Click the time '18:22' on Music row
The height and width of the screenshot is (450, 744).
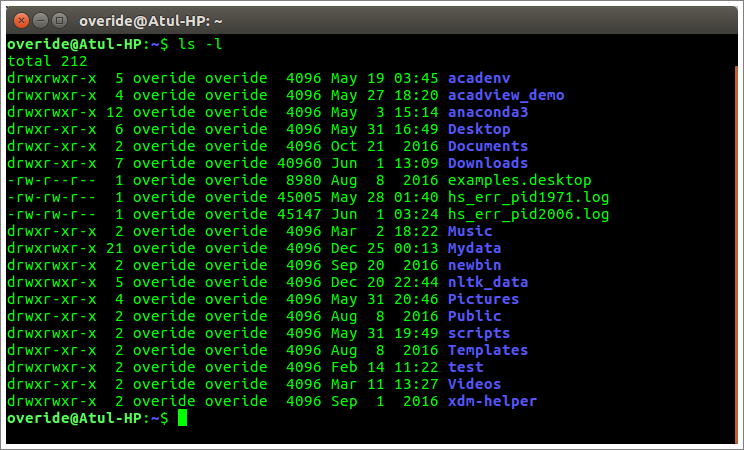point(416,231)
